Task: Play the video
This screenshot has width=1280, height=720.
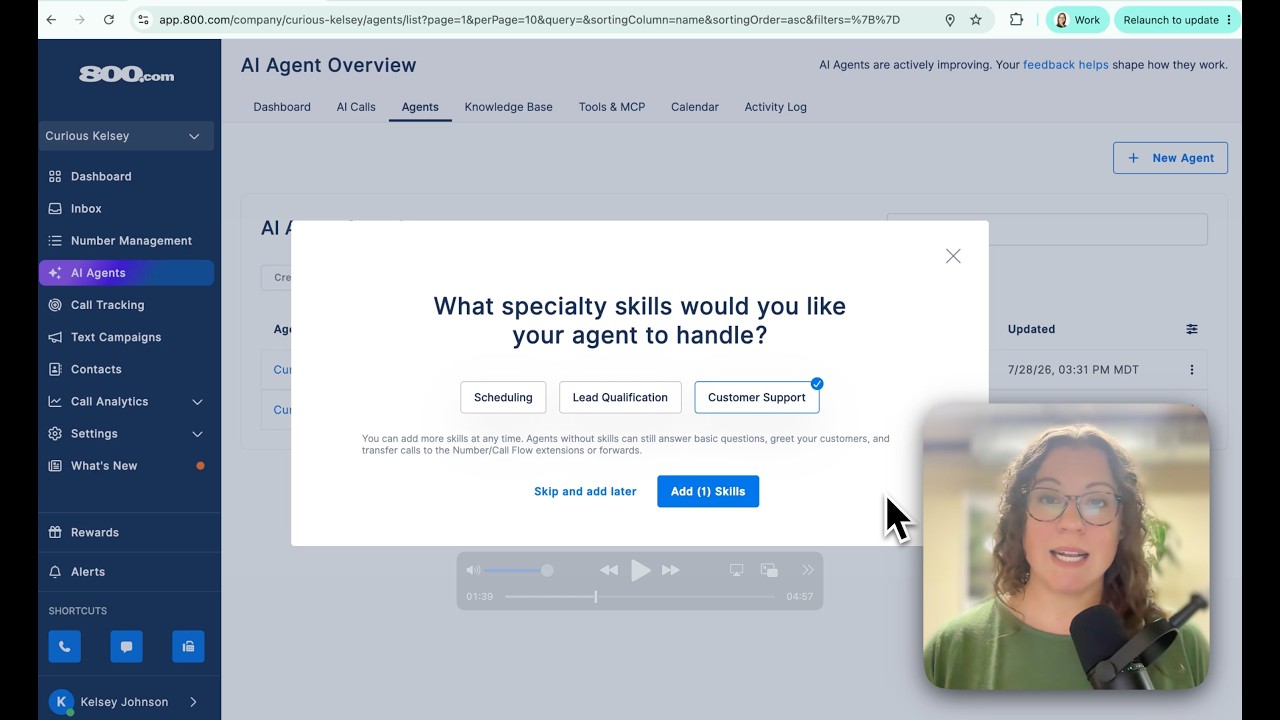Action: tap(640, 570)
